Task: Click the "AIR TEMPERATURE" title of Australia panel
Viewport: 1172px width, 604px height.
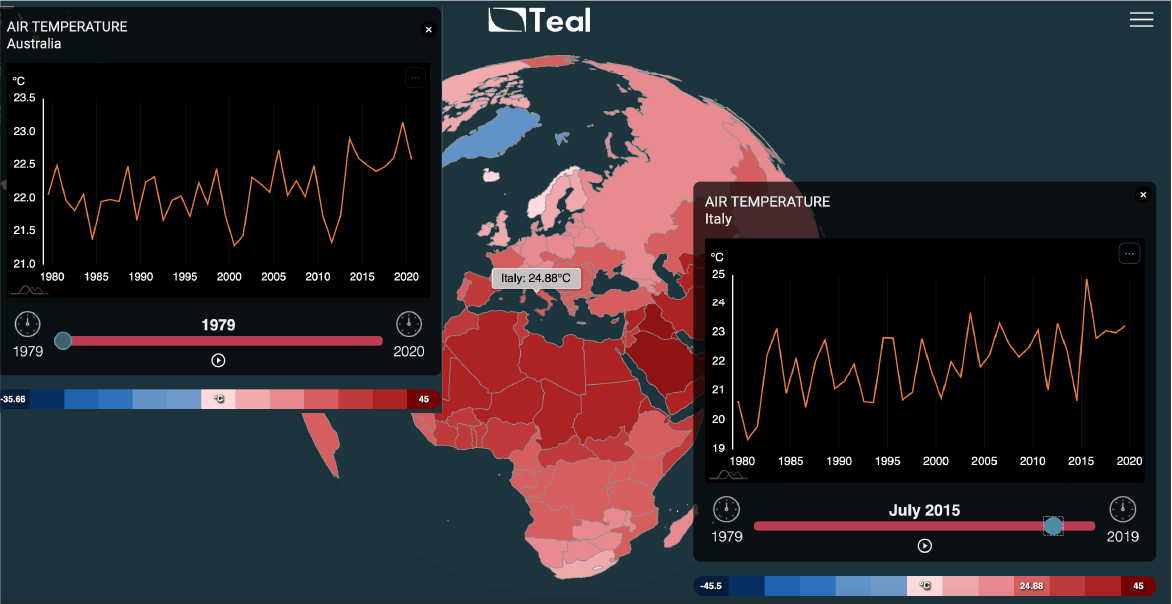Action: tap(67, 27)
